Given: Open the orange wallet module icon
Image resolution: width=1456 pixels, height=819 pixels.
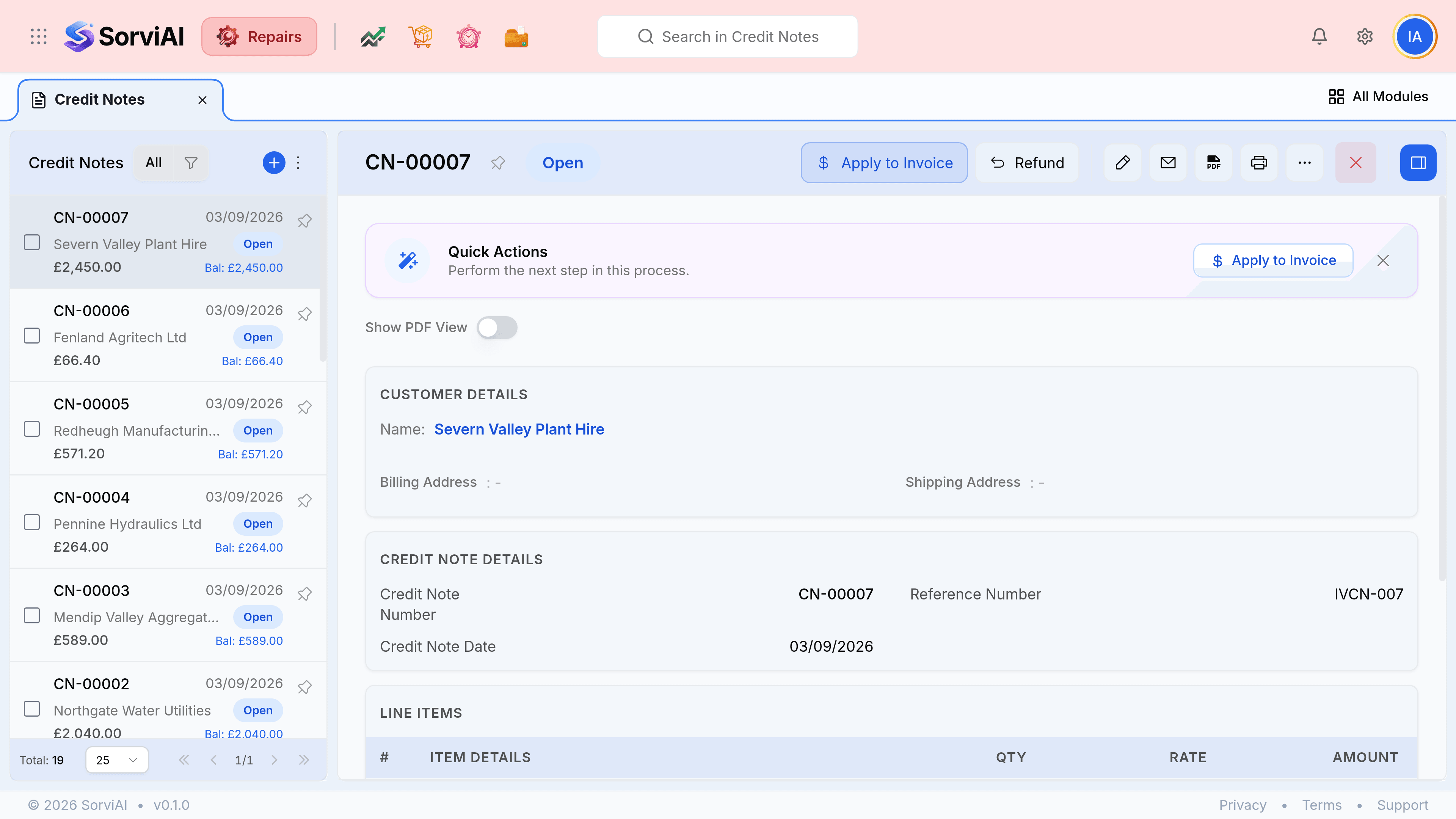Looking at the screenshot, I should pos(516,37).
